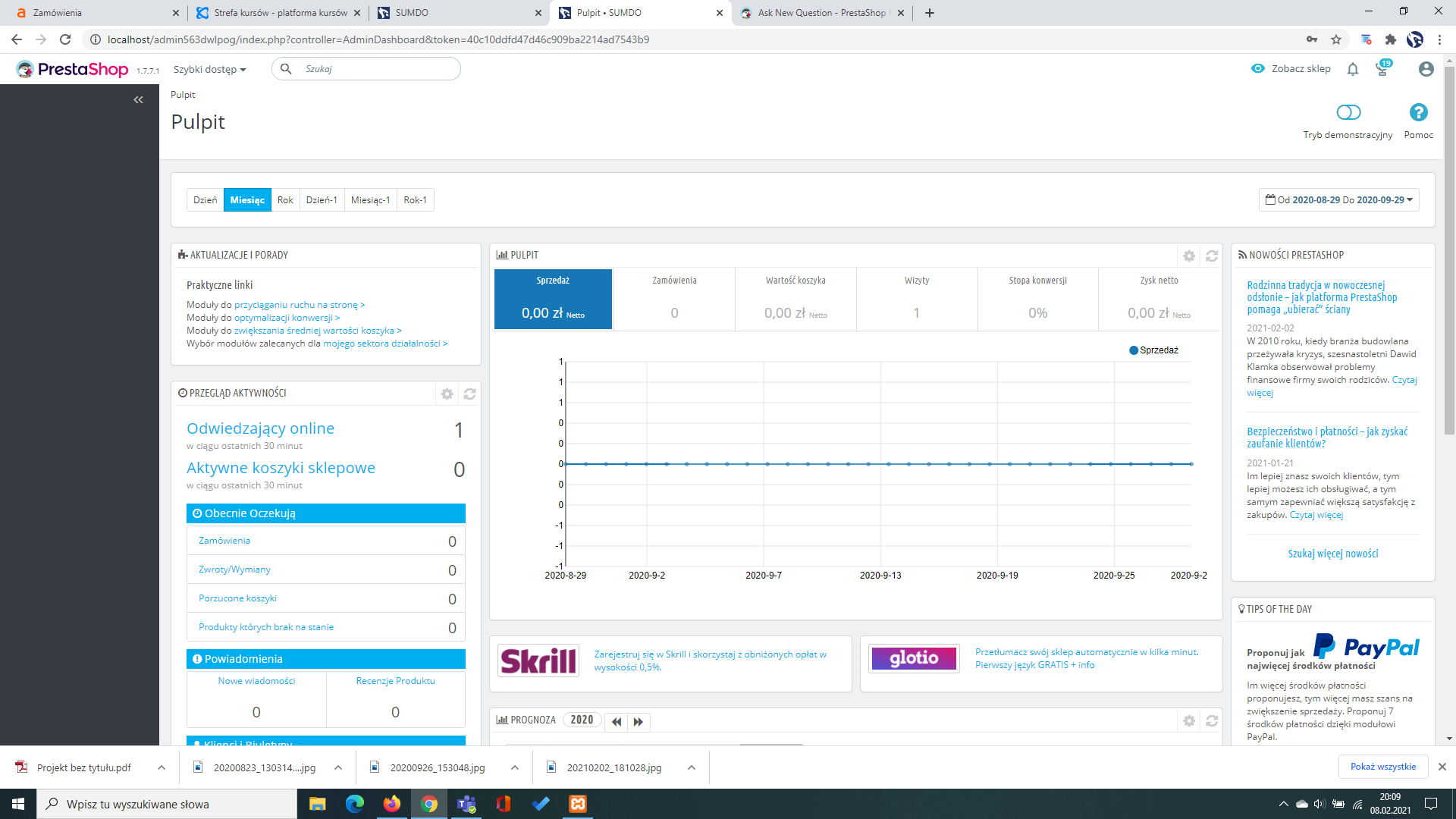This screenshot has height=819, width=1456.
Task: Expand options for Projekt bez tytułu.pdf download
Action: 162,767
